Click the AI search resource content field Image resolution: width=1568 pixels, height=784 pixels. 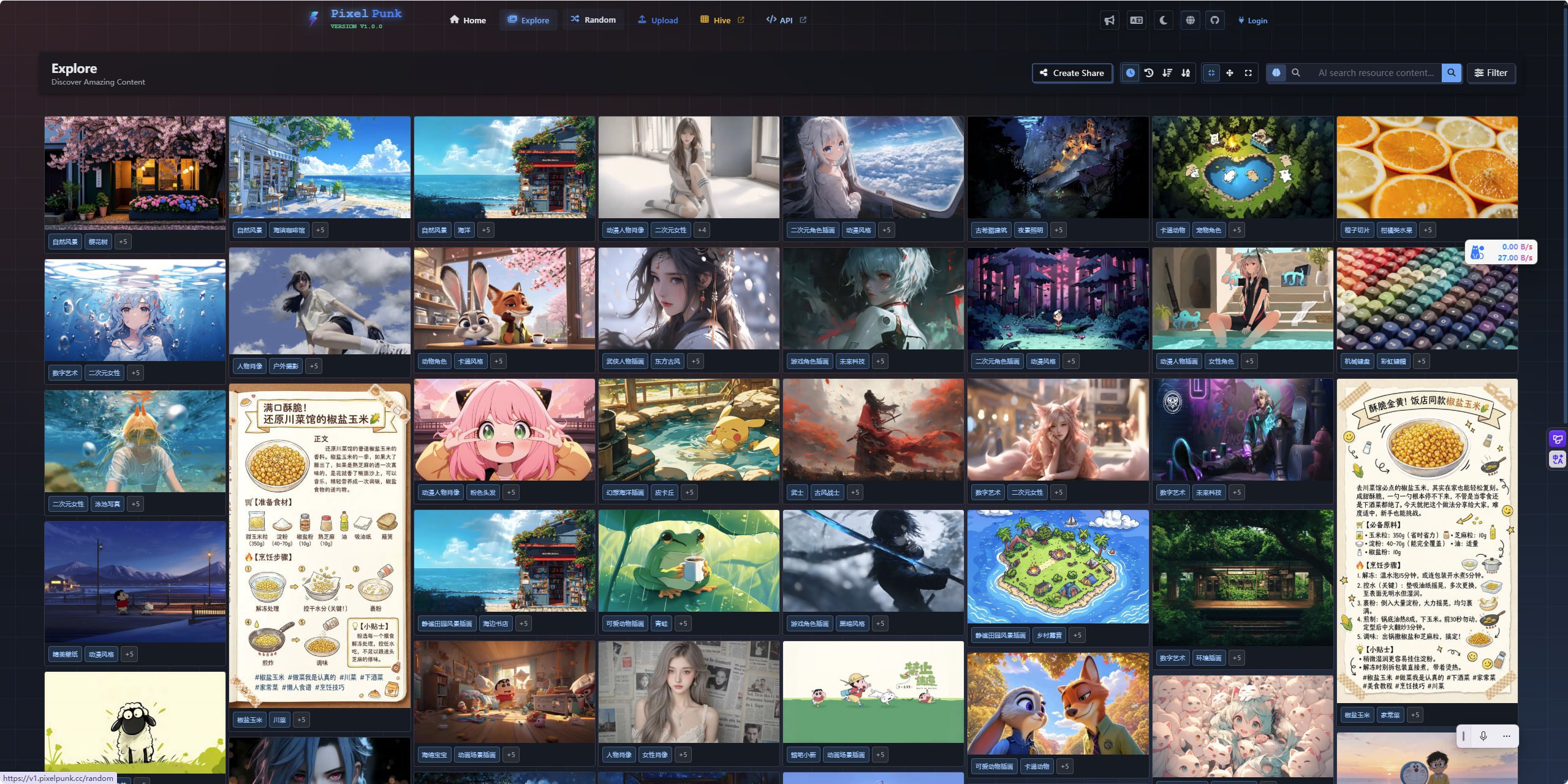point(1375,73)
